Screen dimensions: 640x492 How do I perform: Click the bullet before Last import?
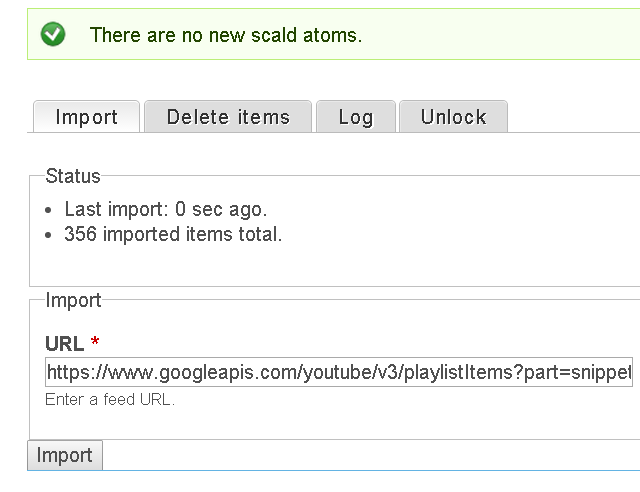(51, 211)
